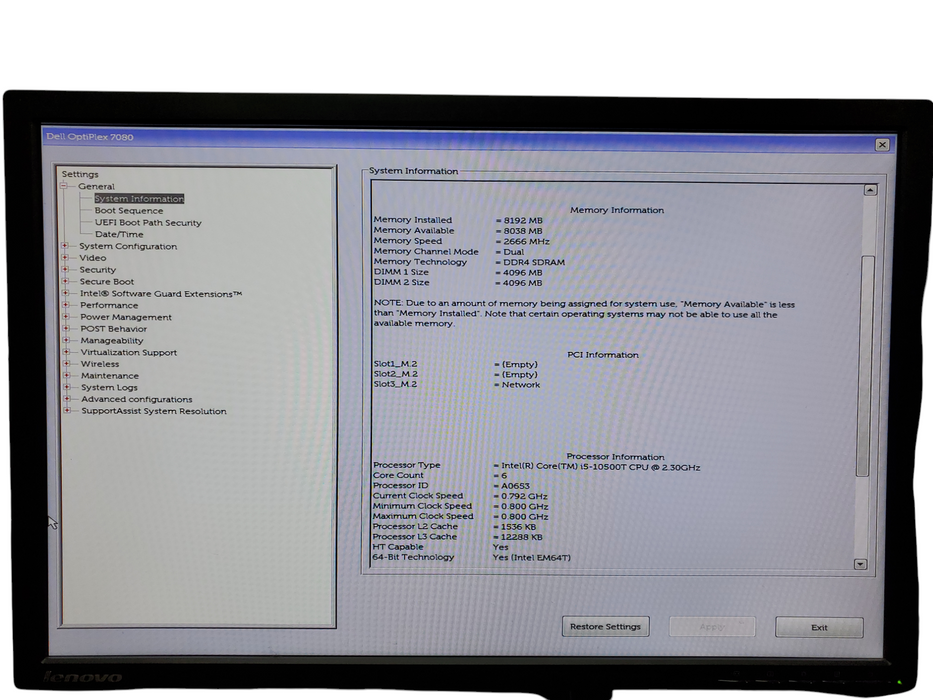This screenshot has width=933, height=700.
Task: Expand the Virtualization Support node
Action: pyautogui.click(x=67, y=352)
